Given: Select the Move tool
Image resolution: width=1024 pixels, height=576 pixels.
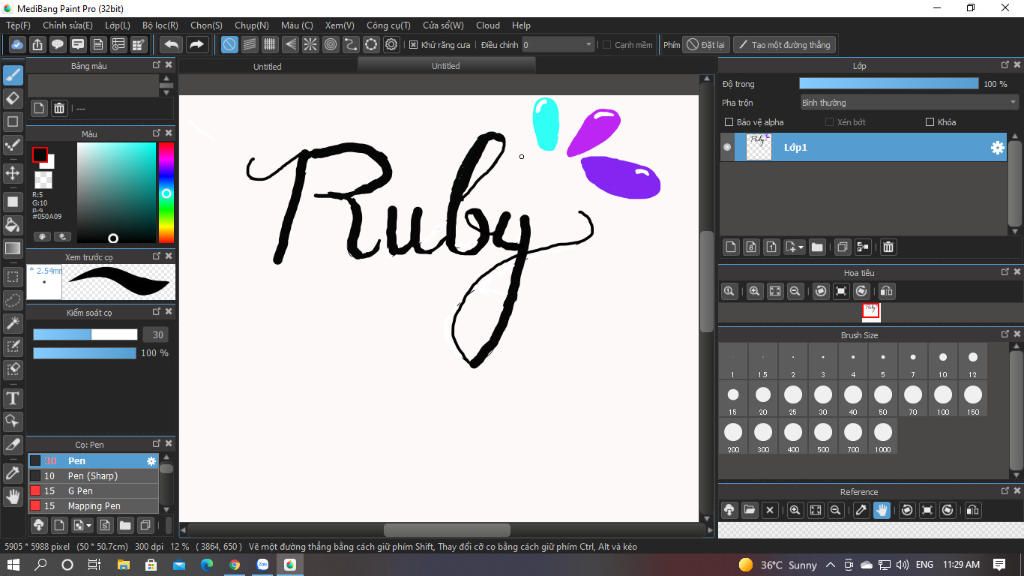Looking at the screenshot, I should pos(12,173).
